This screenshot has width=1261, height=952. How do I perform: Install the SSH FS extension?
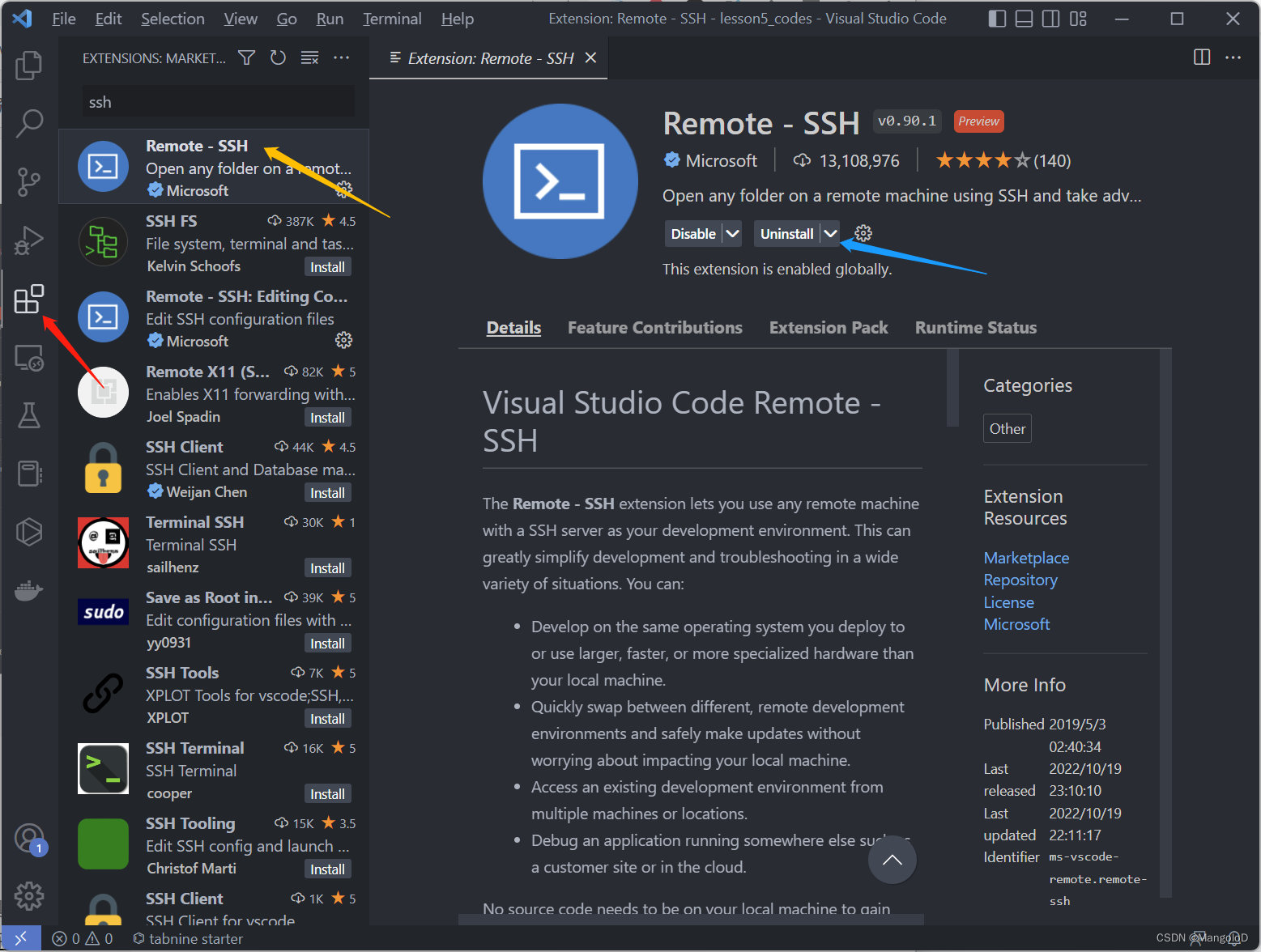[327, 267]
